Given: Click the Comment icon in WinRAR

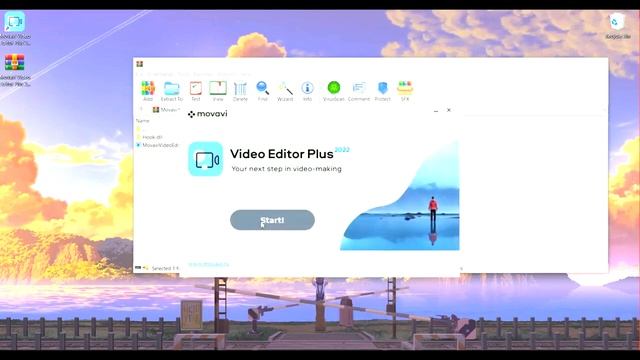Looking at the screenshot, I should [x=359, y=91].
